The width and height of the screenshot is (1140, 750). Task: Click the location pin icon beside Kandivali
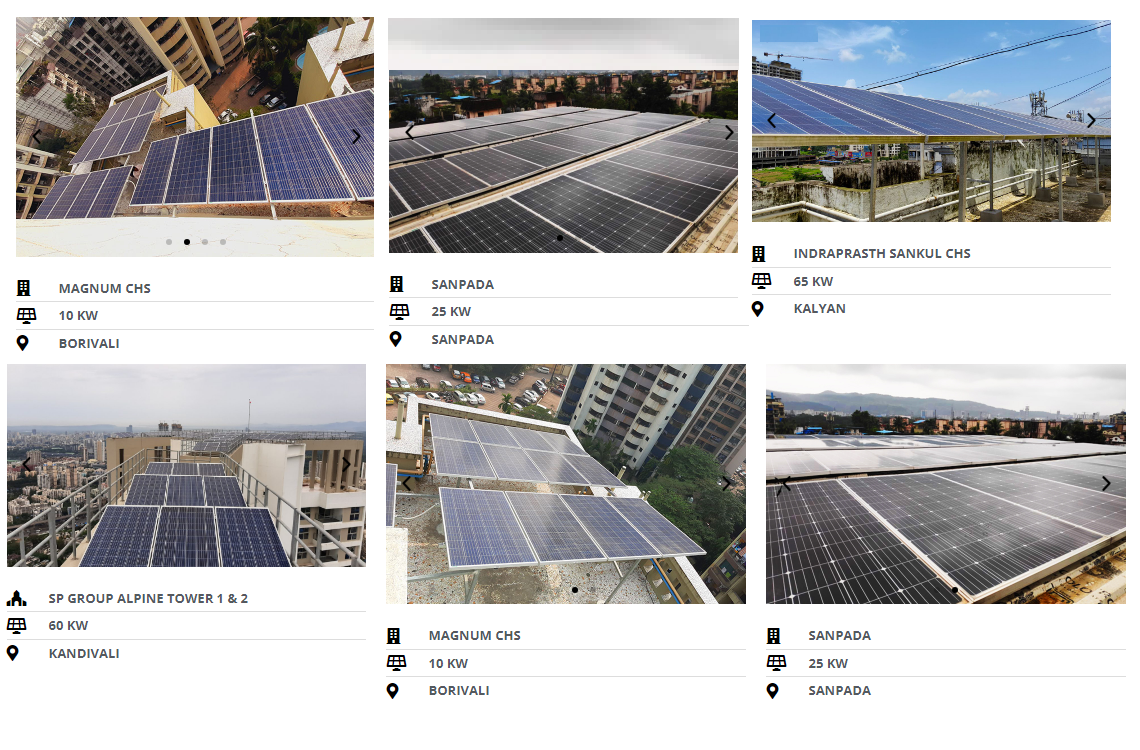tap(13, 654)
